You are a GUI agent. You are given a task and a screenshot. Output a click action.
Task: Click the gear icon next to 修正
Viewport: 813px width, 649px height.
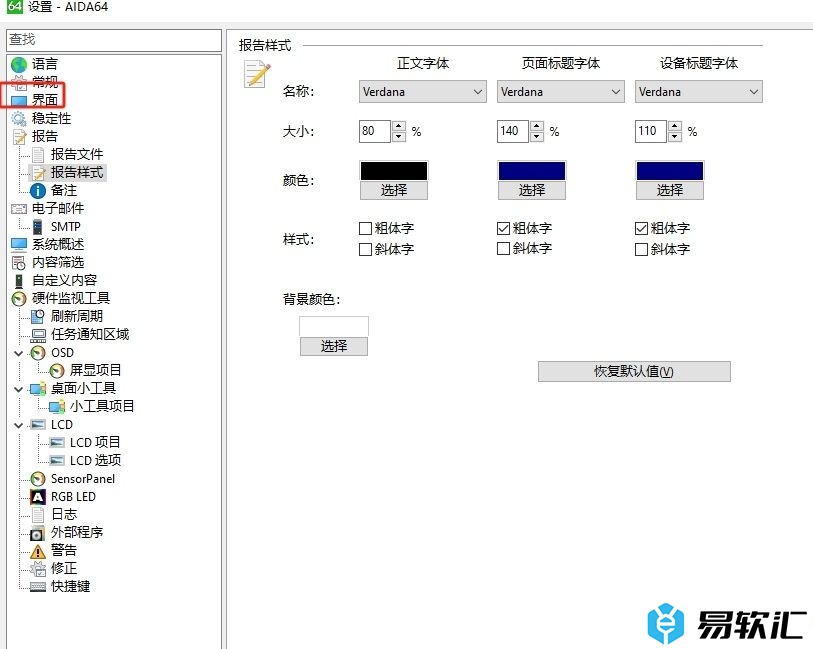38,569
